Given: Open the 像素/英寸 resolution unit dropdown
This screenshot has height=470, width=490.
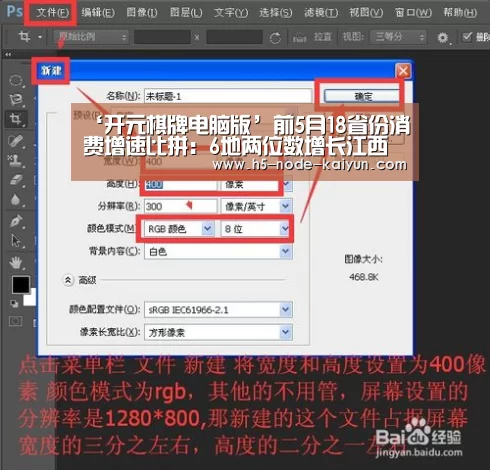Looking at the screenshot, I should pos(257,207).
